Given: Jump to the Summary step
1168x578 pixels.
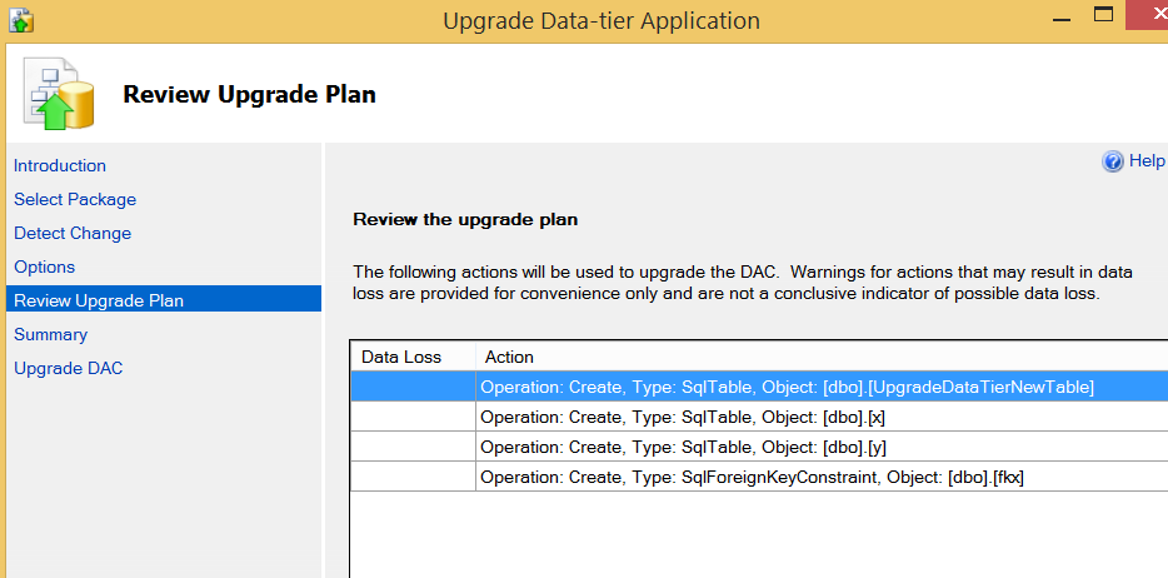Looking at the screenshot, I should 50,334.
